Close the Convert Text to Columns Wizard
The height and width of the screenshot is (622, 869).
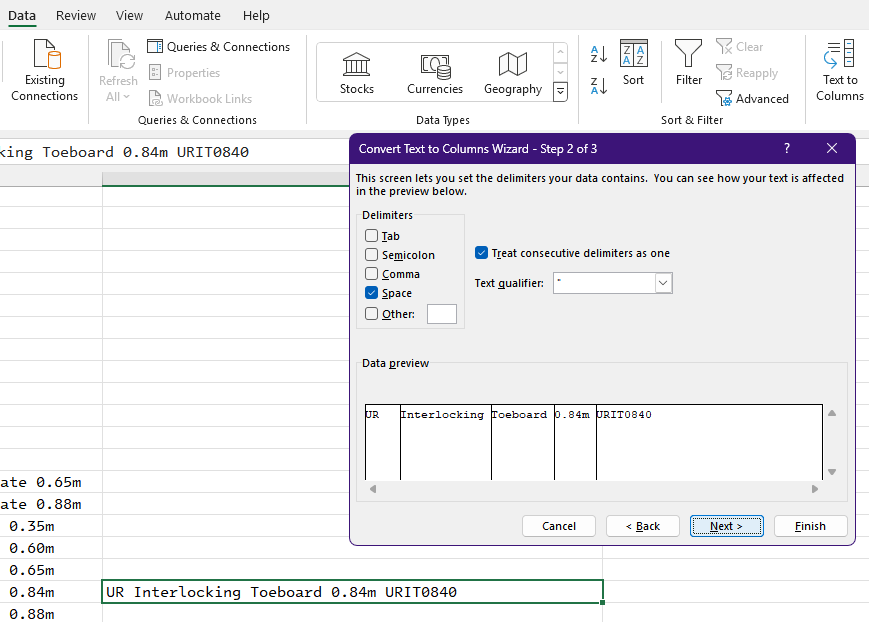832,148
